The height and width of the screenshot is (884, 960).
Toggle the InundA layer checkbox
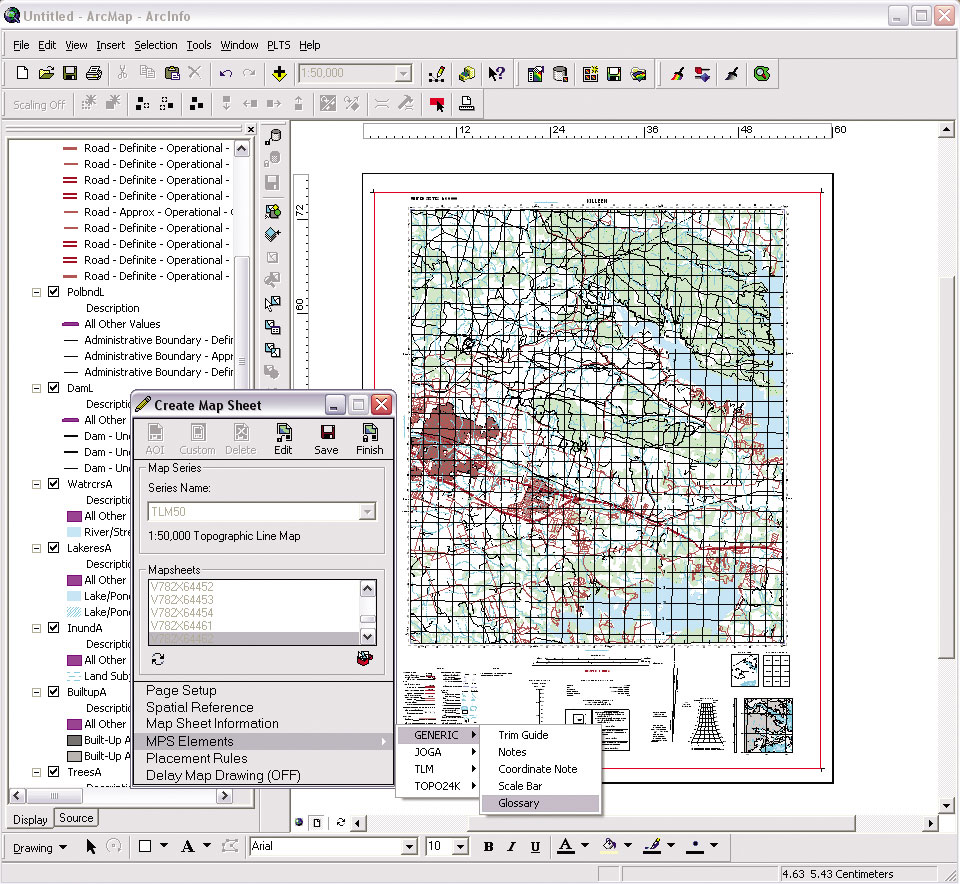pyautogui.click(x=54, y=627)
